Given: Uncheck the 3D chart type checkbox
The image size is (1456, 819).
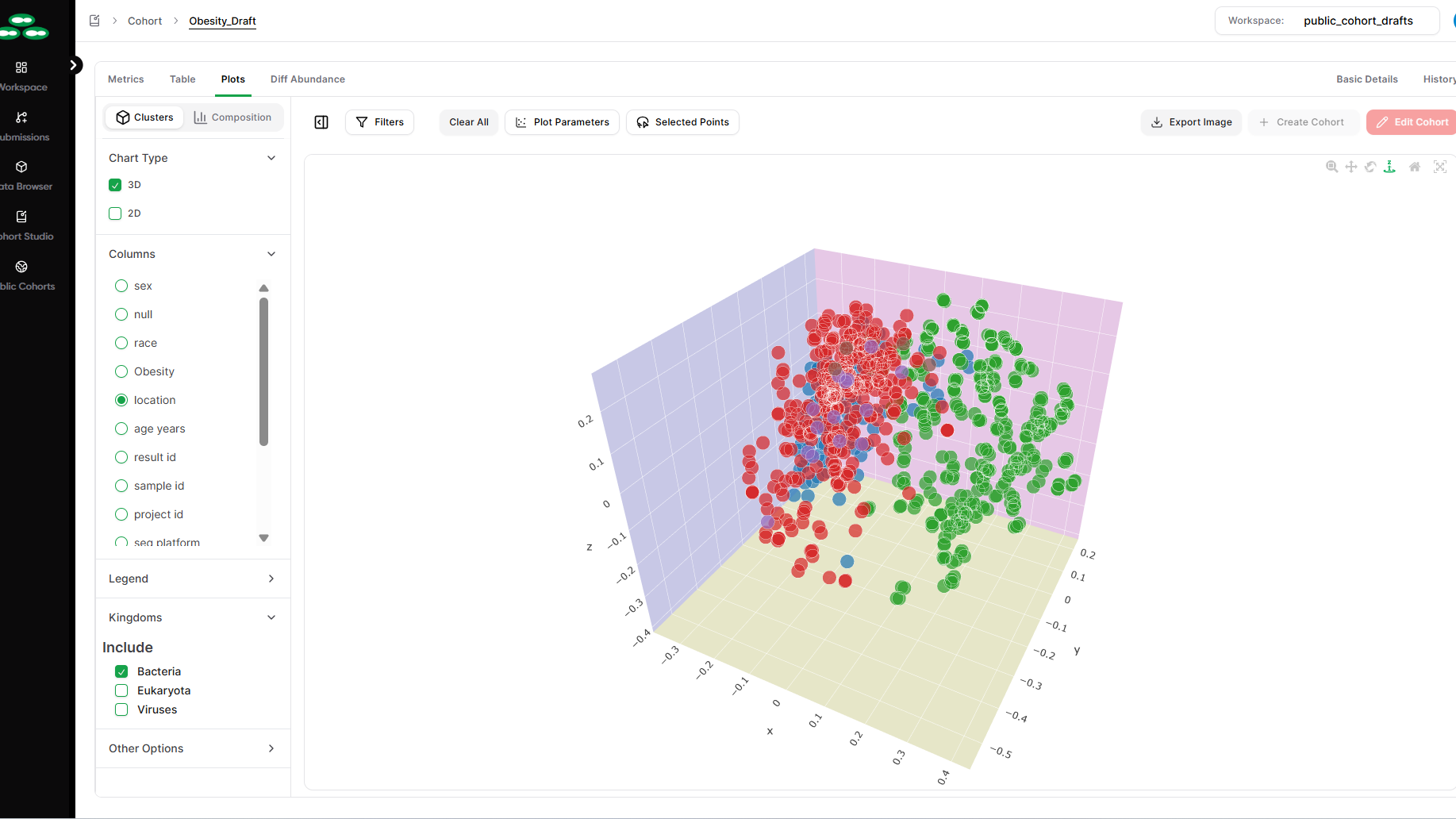Looking at the screenshot, I should (x=115, y=185).
